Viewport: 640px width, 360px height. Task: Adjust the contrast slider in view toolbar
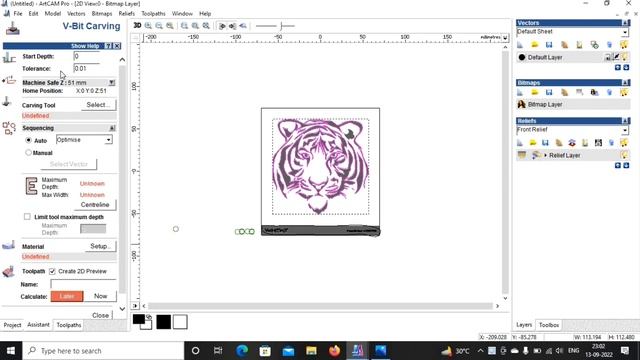pyautogui.click(x=281, y=26)
